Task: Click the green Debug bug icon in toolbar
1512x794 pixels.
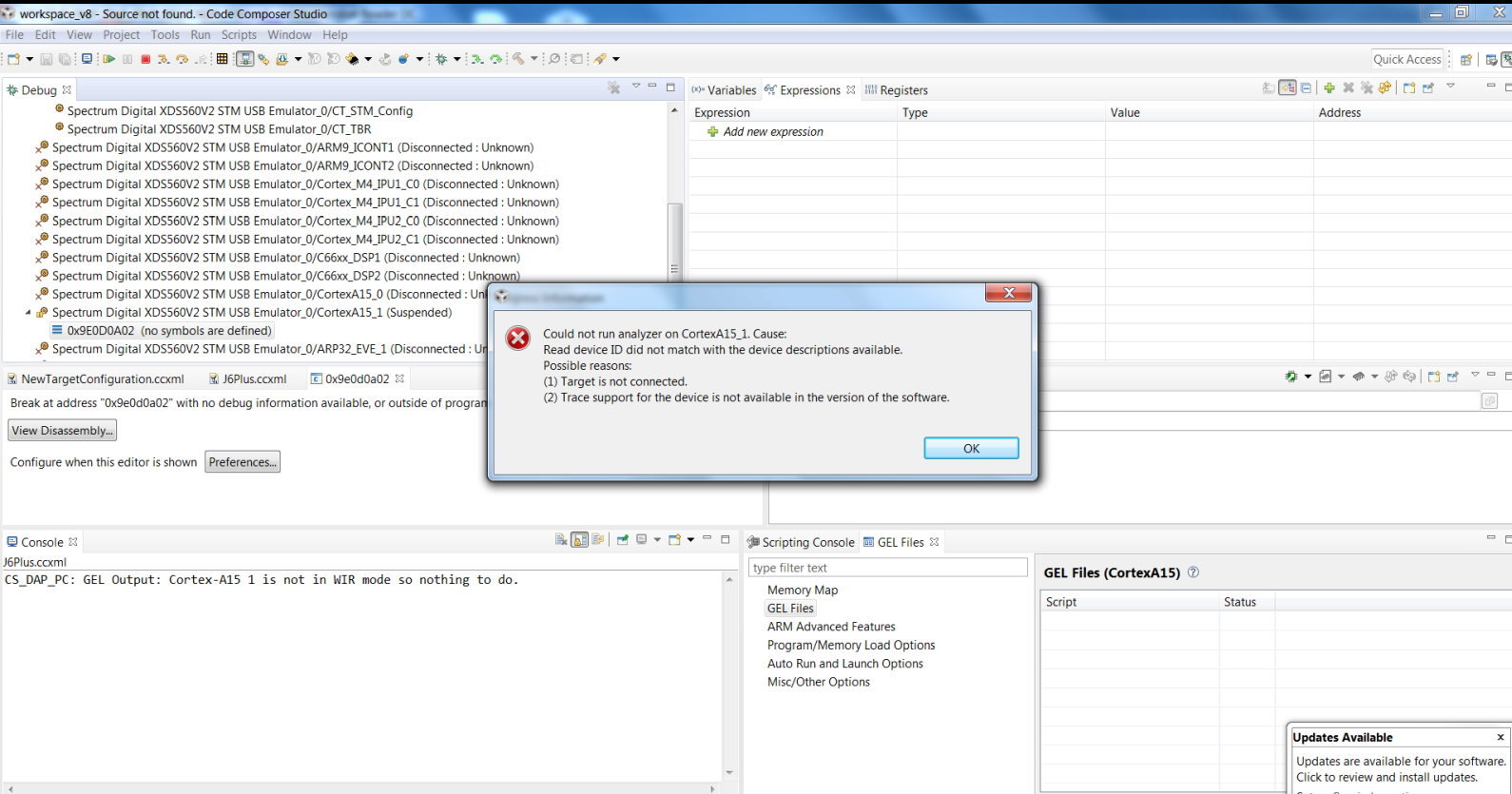Action: coord(441,59)
